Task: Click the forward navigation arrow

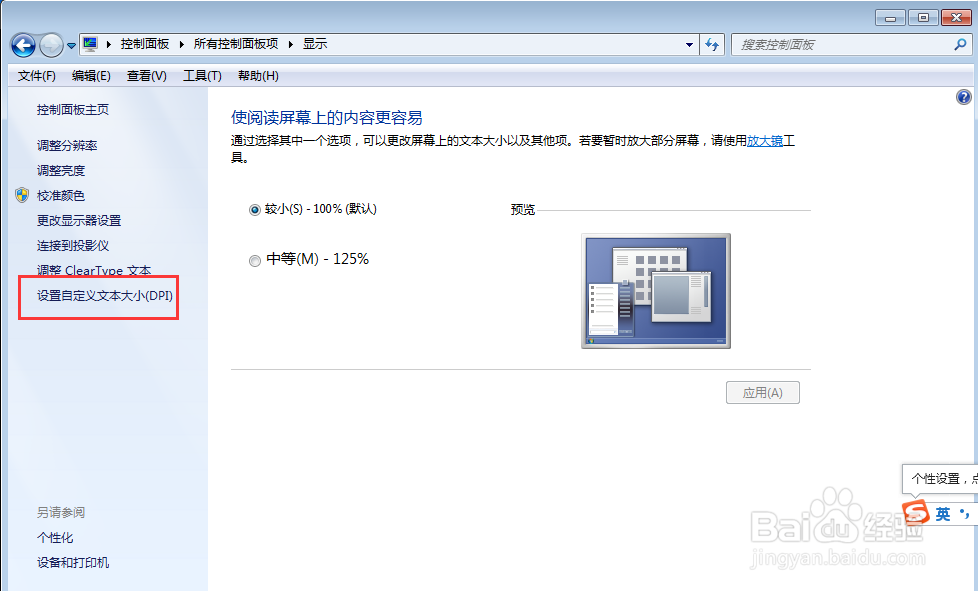Action: tap(49, 44)
